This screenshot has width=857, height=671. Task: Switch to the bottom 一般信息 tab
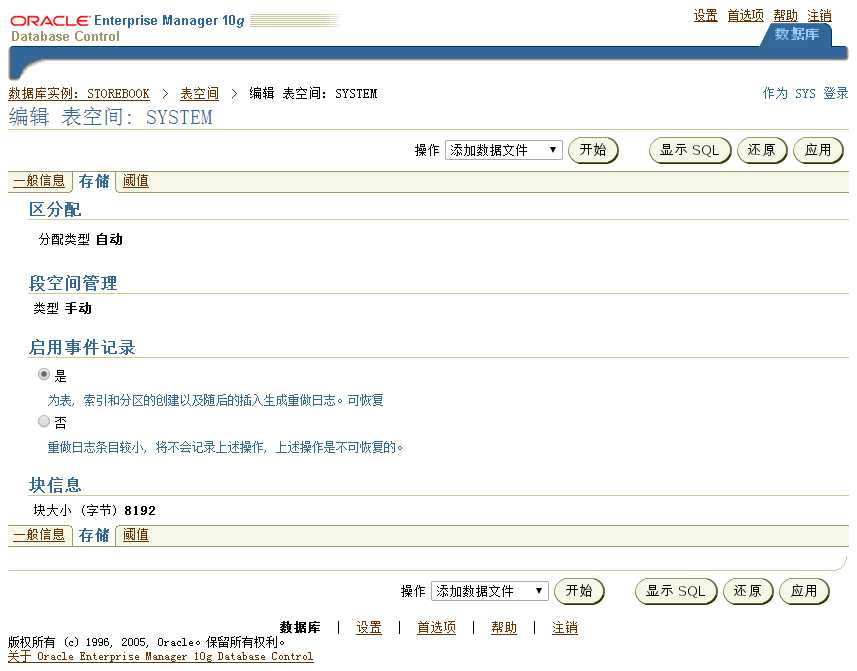[39, 534]
